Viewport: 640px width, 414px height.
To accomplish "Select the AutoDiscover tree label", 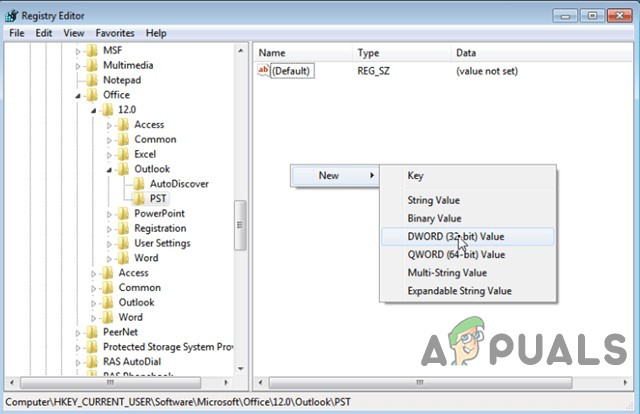I will 179,184.
